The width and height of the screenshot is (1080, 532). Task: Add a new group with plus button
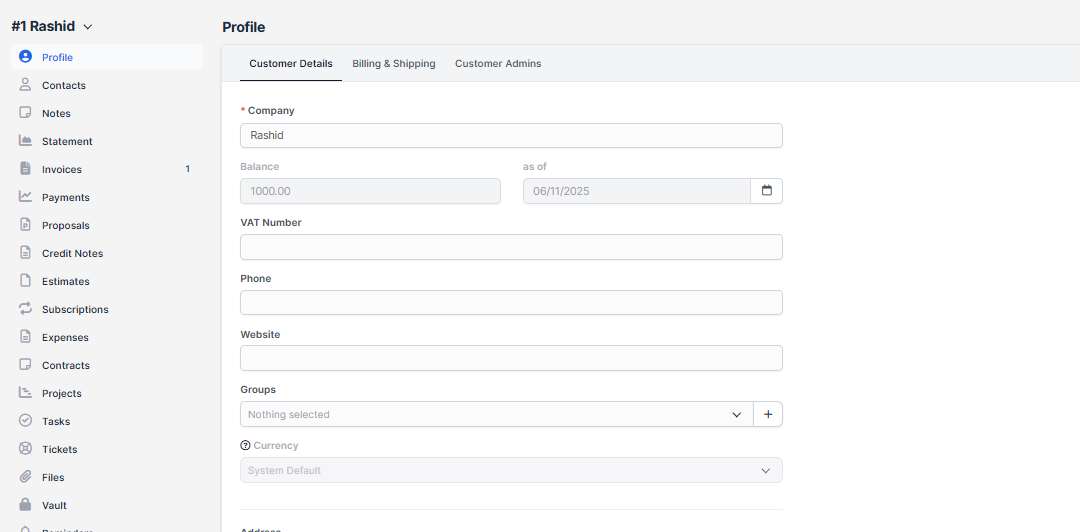768,414
